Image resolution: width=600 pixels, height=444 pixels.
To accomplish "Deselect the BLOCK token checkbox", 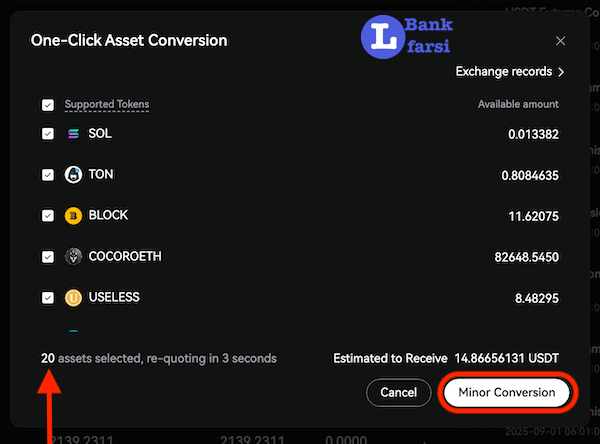I will (x=48, y=216).
